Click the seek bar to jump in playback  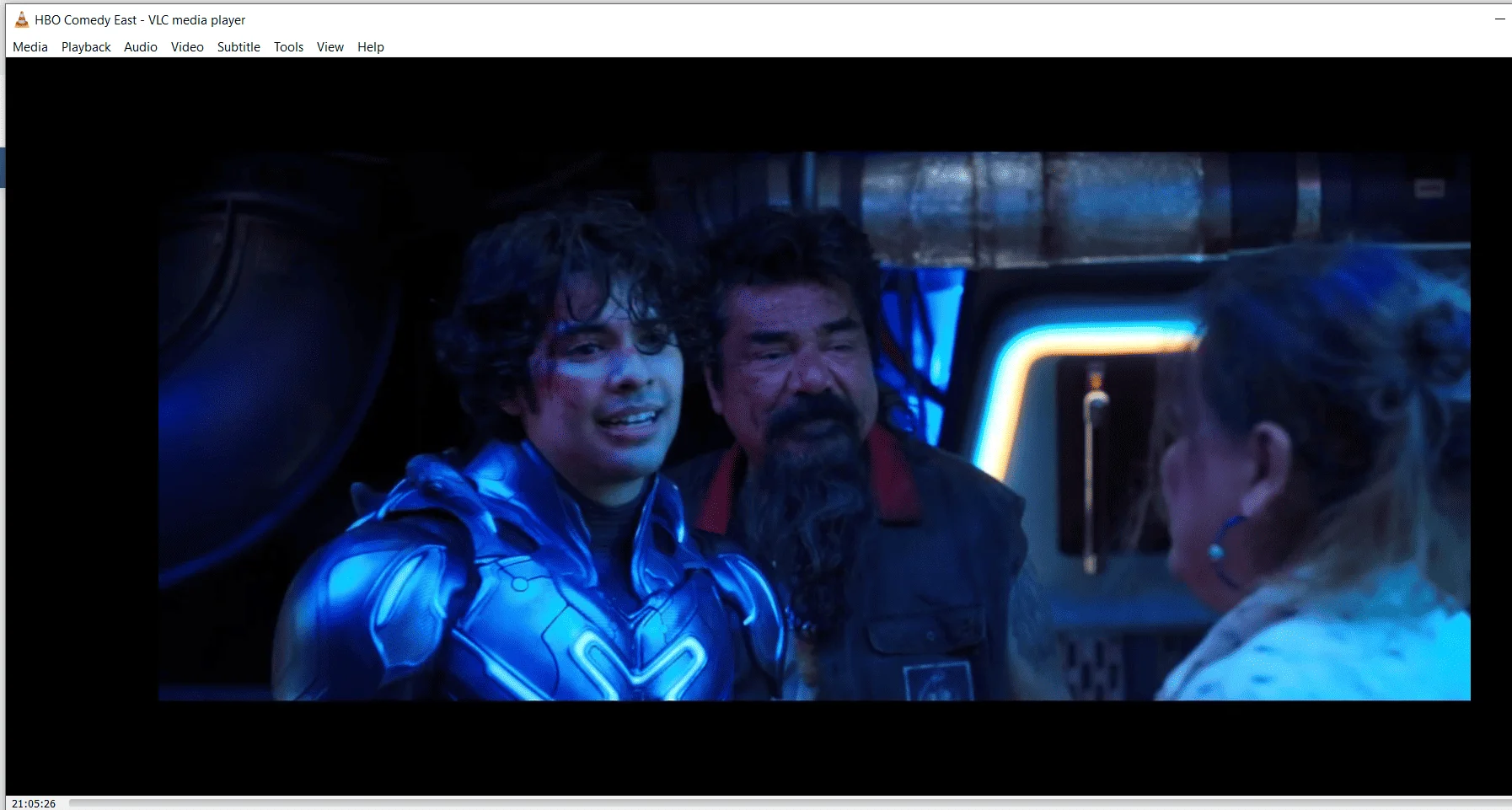790,803
